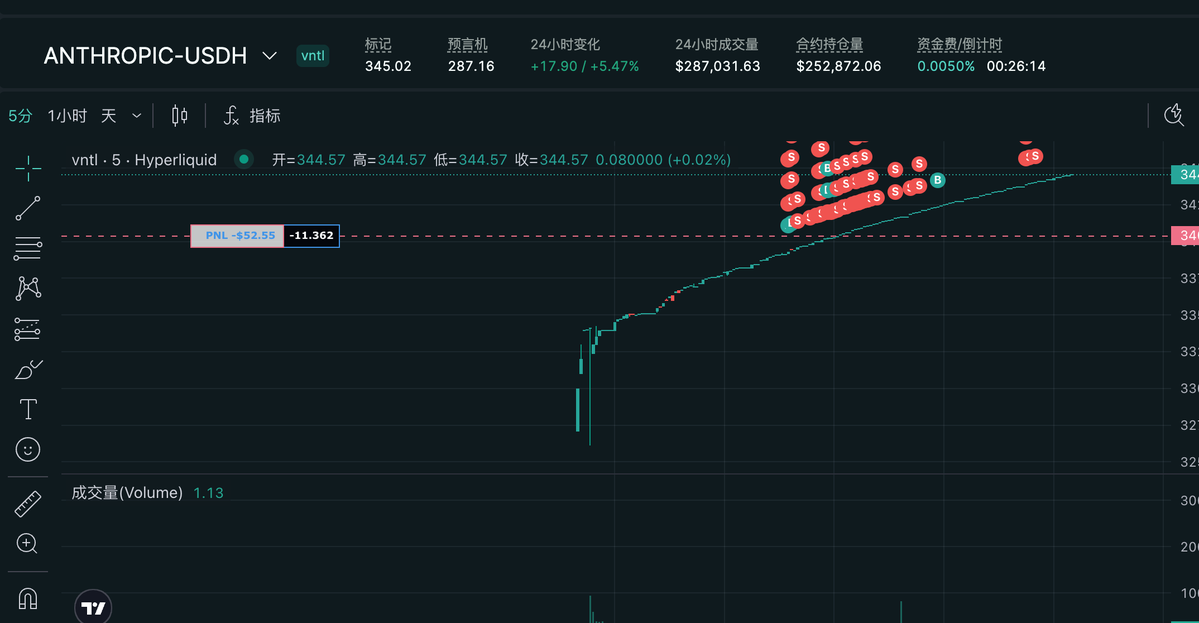Click the -11.362 position size box
Viewport: 1199px width, 623px height.
coord(311,235)
